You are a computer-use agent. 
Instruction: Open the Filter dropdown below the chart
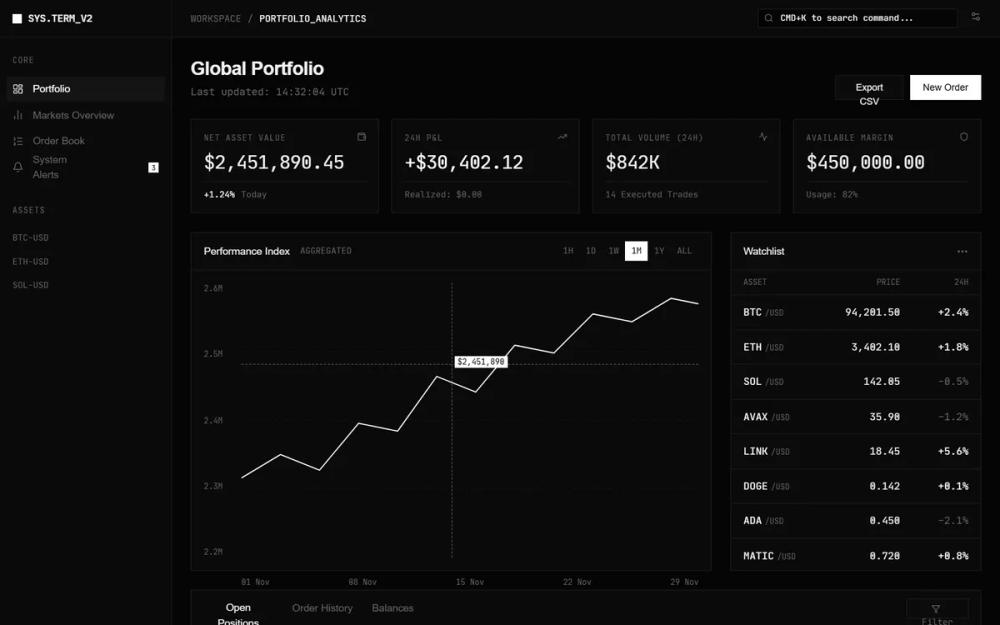pyautogui.click(x=938, y=610)
